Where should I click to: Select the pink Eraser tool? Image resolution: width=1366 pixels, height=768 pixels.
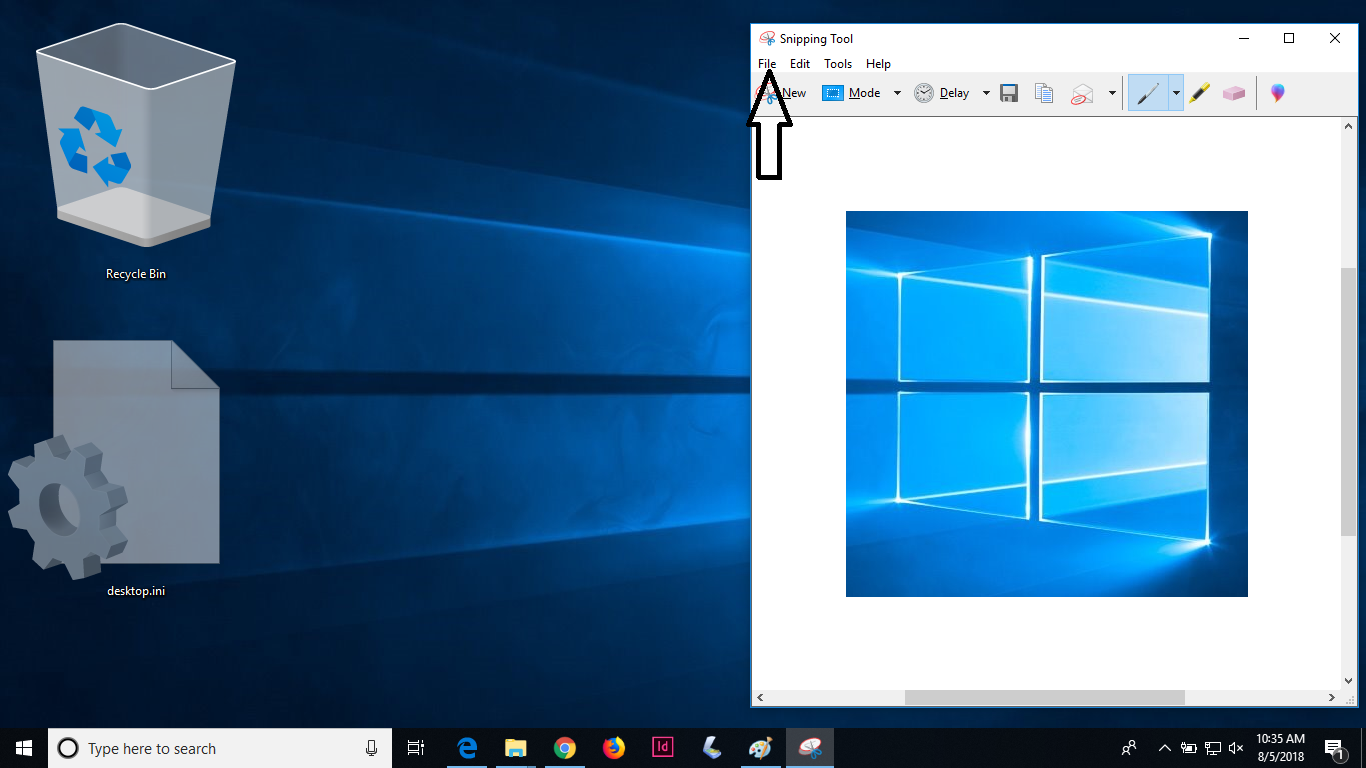(1234, 93)
